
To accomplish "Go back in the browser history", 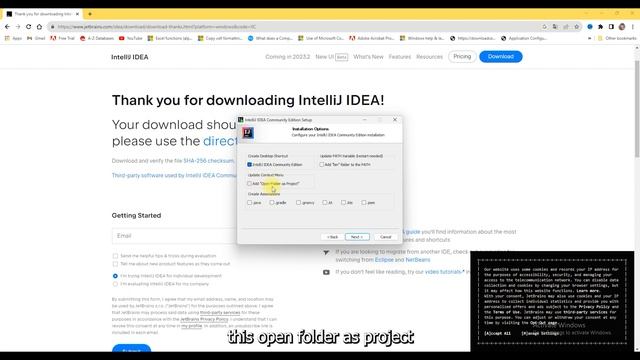I will click(x=7, y=27).
